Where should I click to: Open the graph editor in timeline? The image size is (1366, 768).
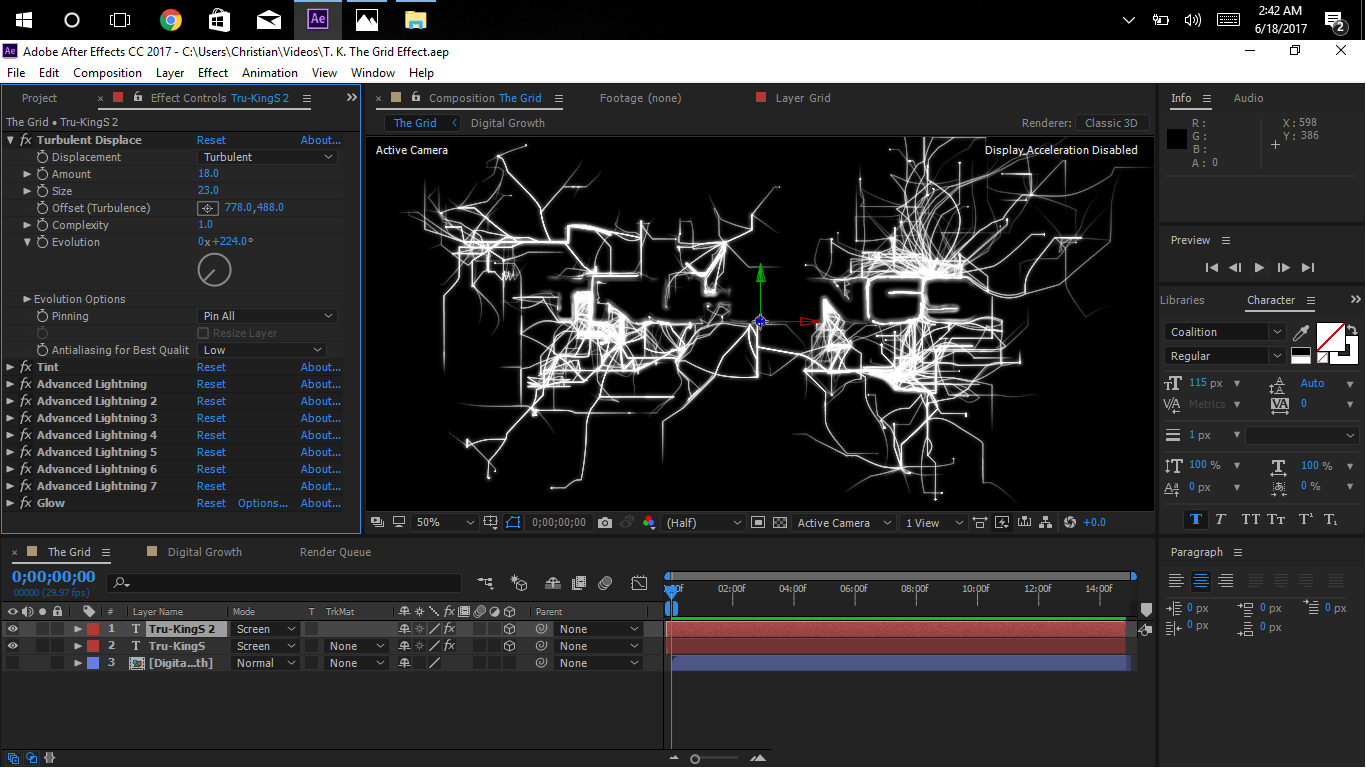[639, 583]
